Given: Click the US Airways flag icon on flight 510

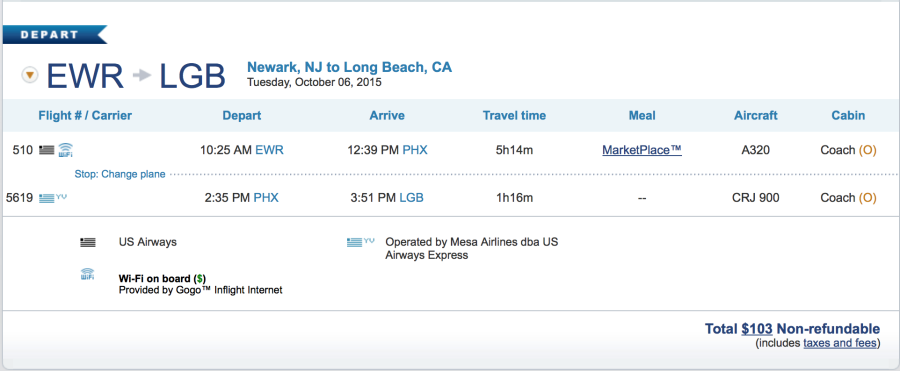Looking at the screenshot, I should (46, 150).
